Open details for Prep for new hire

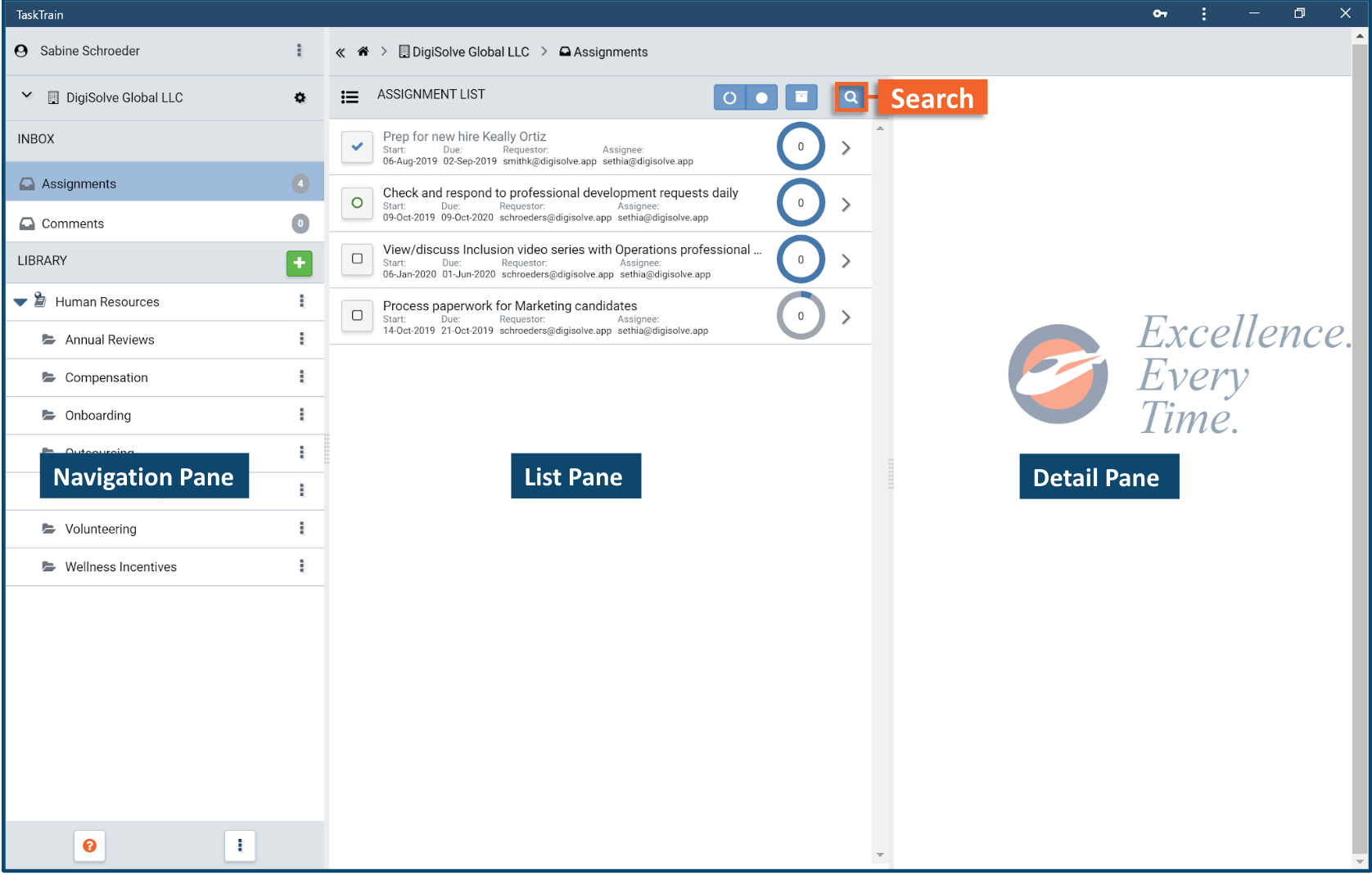(x=846, y=147)
